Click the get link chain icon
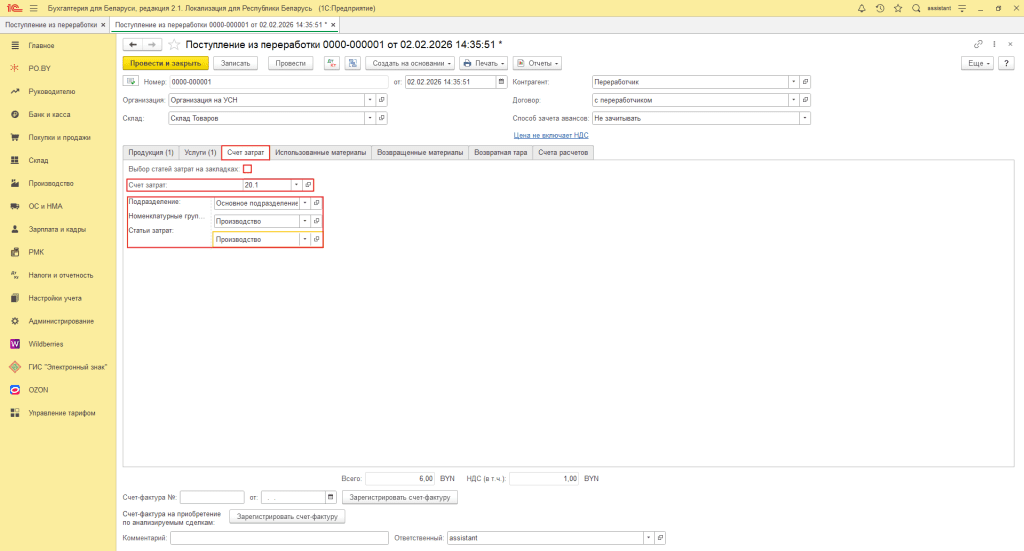 pos(978,44)
